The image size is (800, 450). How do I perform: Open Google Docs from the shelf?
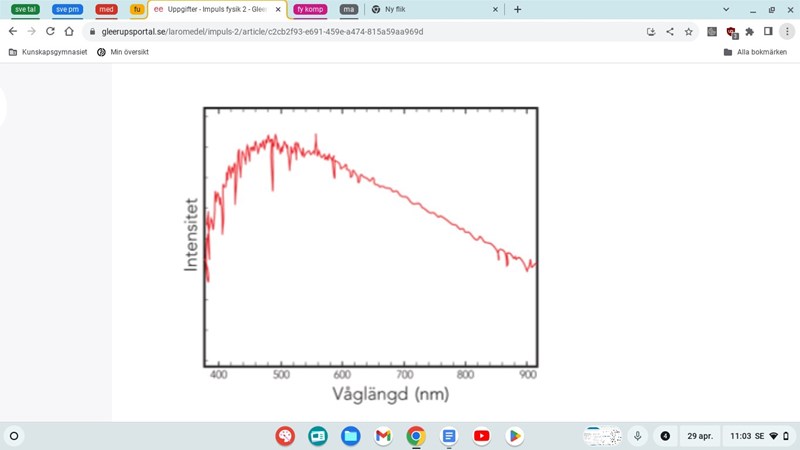(x=449, y=436)
